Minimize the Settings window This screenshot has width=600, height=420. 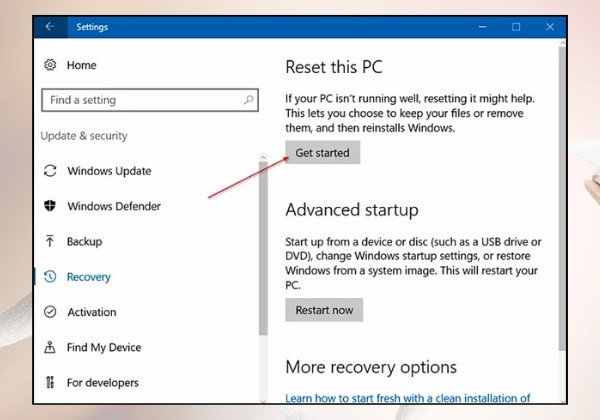pos(482,27)
